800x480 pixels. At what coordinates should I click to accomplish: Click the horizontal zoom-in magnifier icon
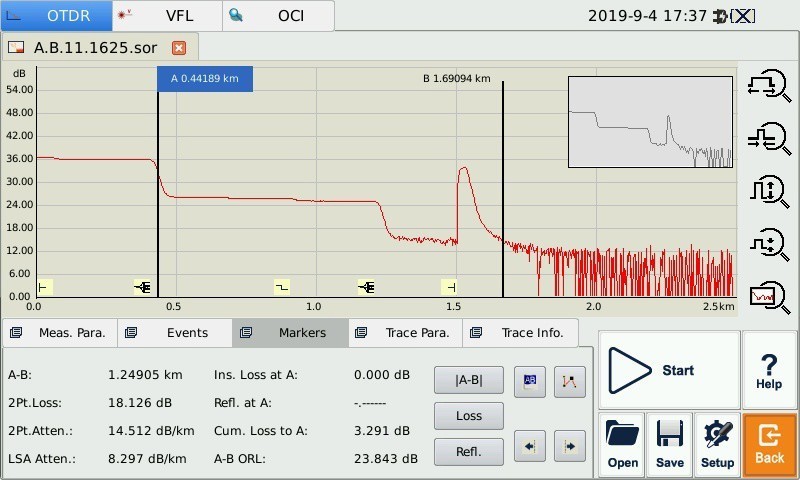[768, 86]
